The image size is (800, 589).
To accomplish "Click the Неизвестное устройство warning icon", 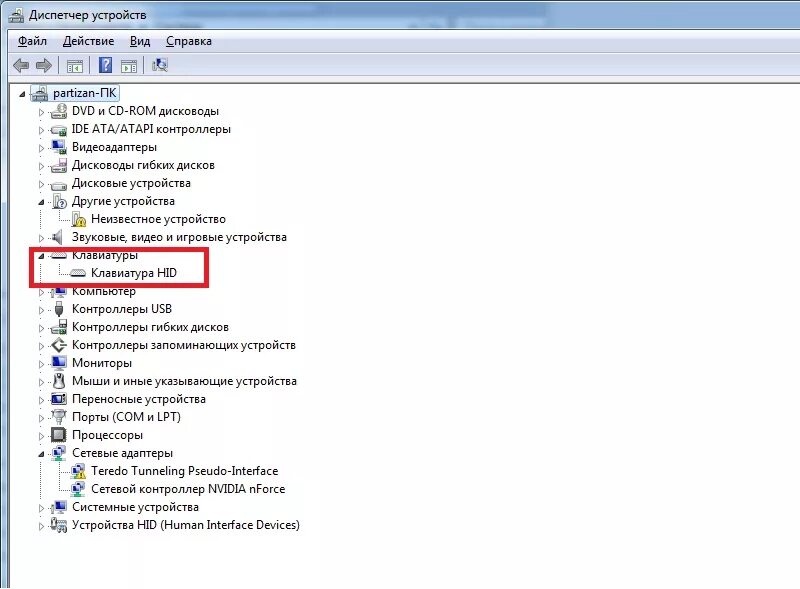I will (x=79, y=219).
